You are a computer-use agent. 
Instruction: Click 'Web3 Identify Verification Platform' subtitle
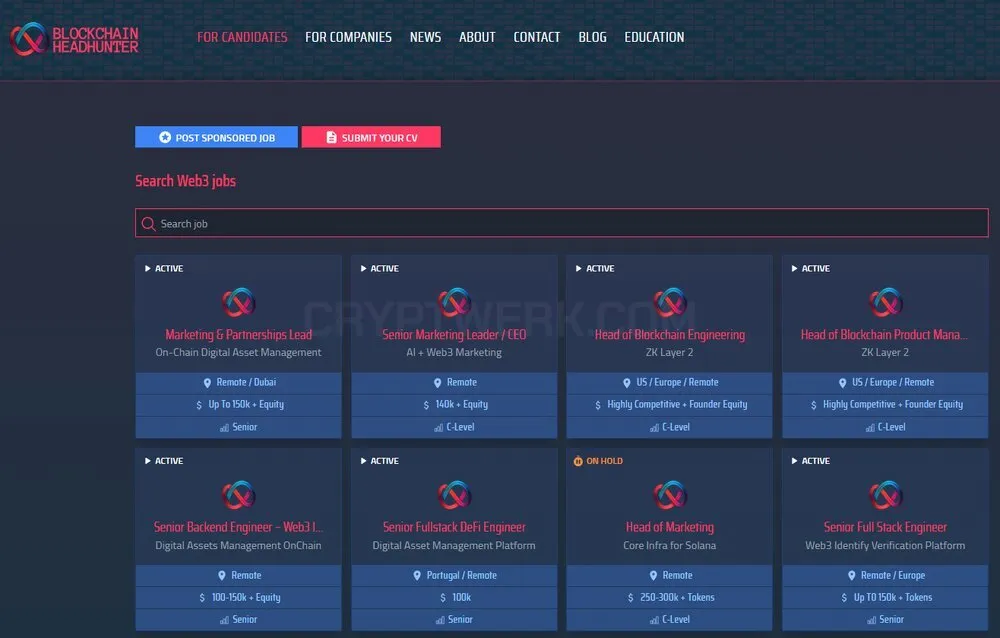885,545
